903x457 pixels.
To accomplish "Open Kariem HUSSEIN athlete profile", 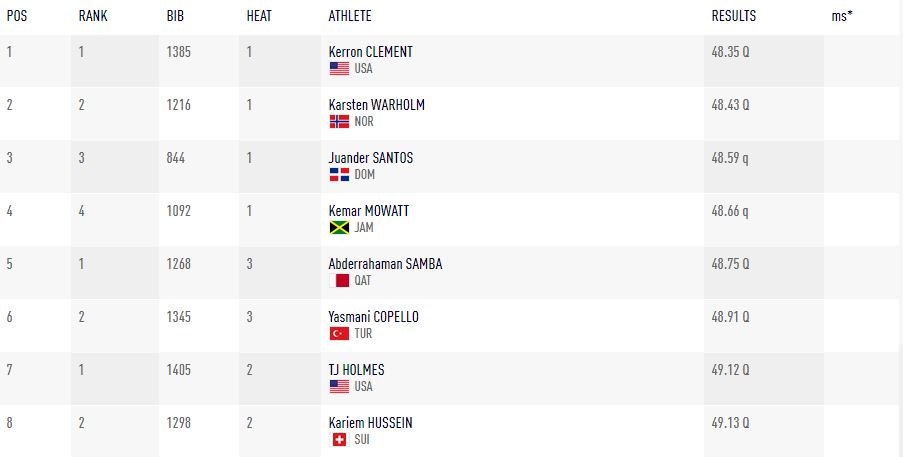I will pyautogui.click(x=370, y=422).
